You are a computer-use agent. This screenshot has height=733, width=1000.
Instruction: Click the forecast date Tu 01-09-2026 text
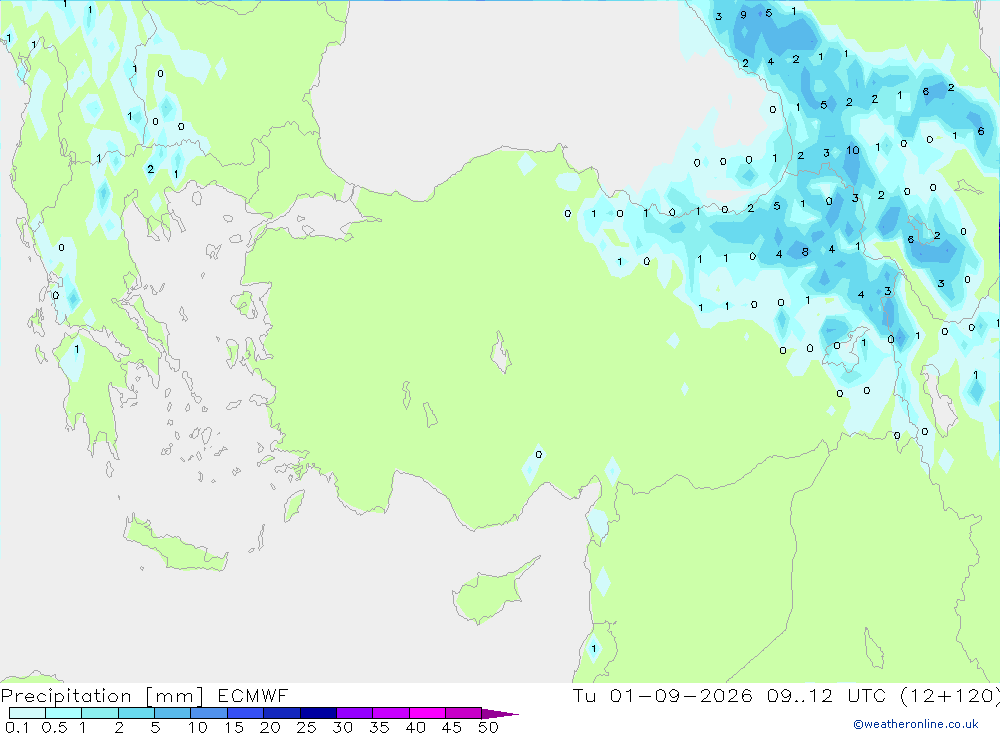[663, 695]
